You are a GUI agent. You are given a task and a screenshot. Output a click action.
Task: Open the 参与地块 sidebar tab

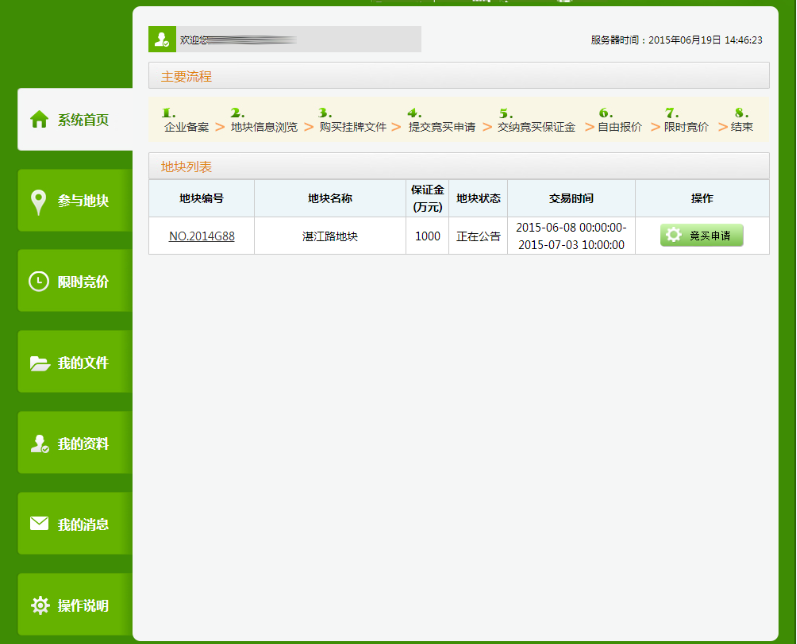coord(76,201)
